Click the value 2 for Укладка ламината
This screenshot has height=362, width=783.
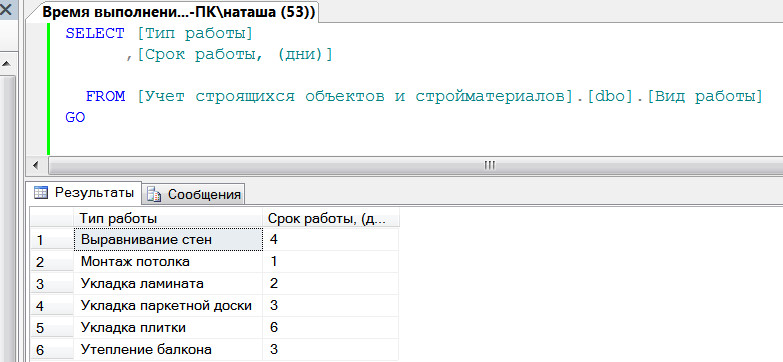pos(331,283)
